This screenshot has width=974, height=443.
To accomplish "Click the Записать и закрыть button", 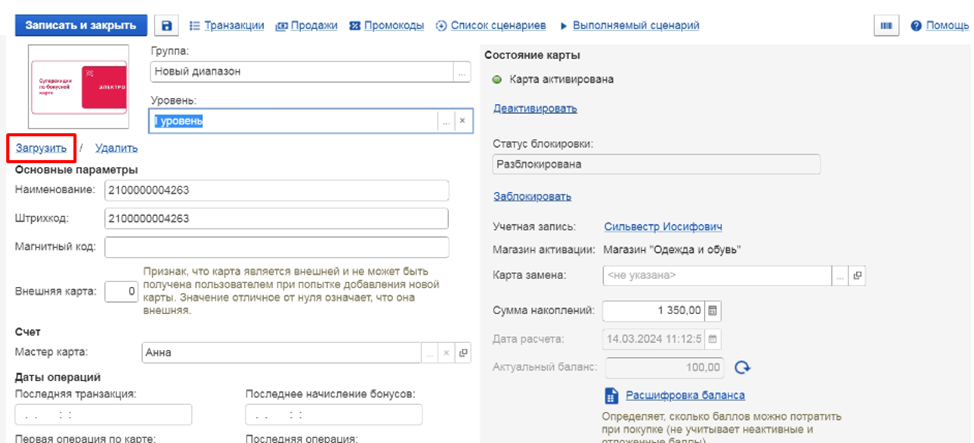I will (x=81, y=25).
